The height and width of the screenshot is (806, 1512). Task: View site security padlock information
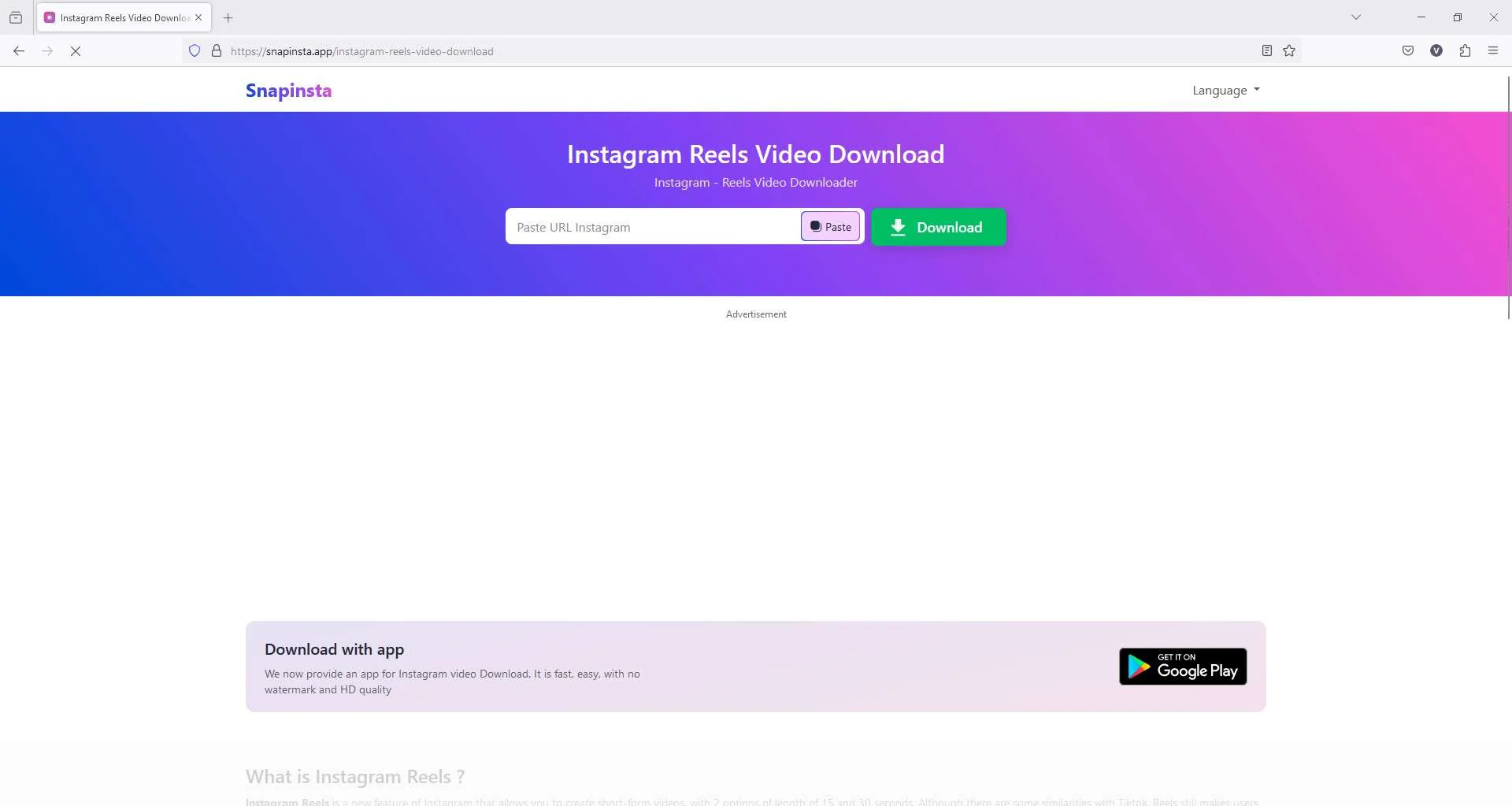tap(217, 51)
